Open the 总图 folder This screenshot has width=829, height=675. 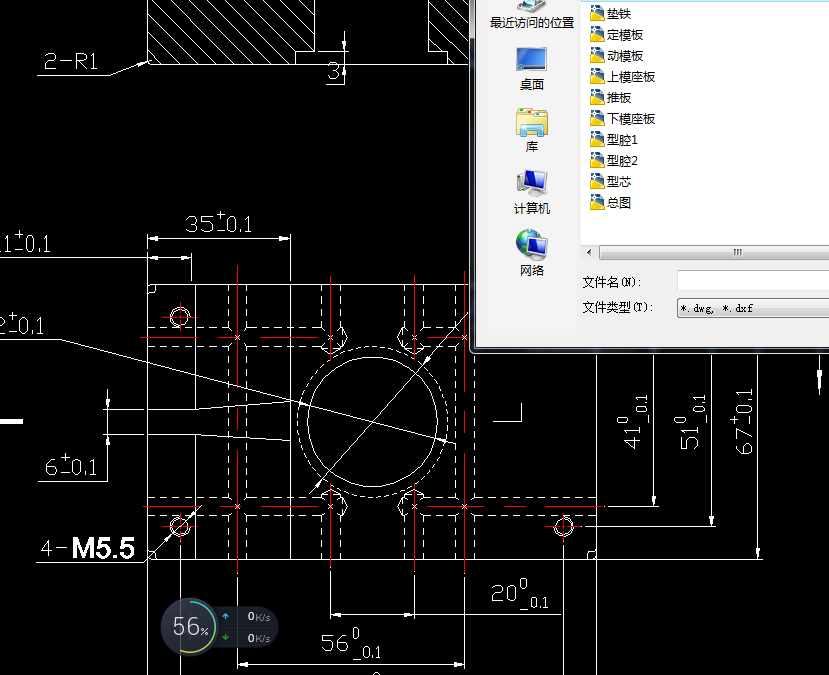[x=611, y=202]
